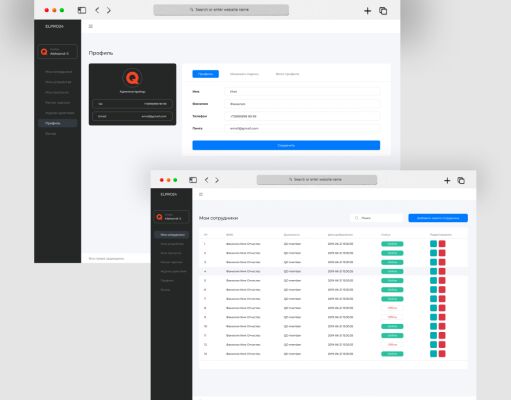Open user account card in Профиль window sidebar
The width and height of the screenshot is (511, 400).
(58, 52)
